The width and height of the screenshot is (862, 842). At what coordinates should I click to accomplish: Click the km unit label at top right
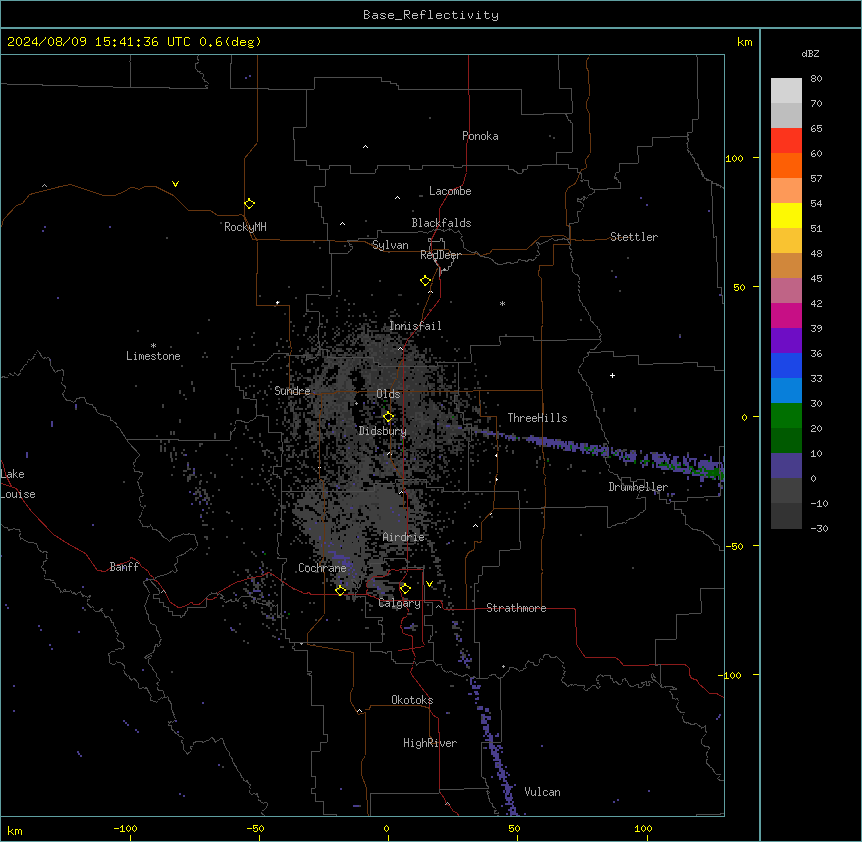point(744,42)
